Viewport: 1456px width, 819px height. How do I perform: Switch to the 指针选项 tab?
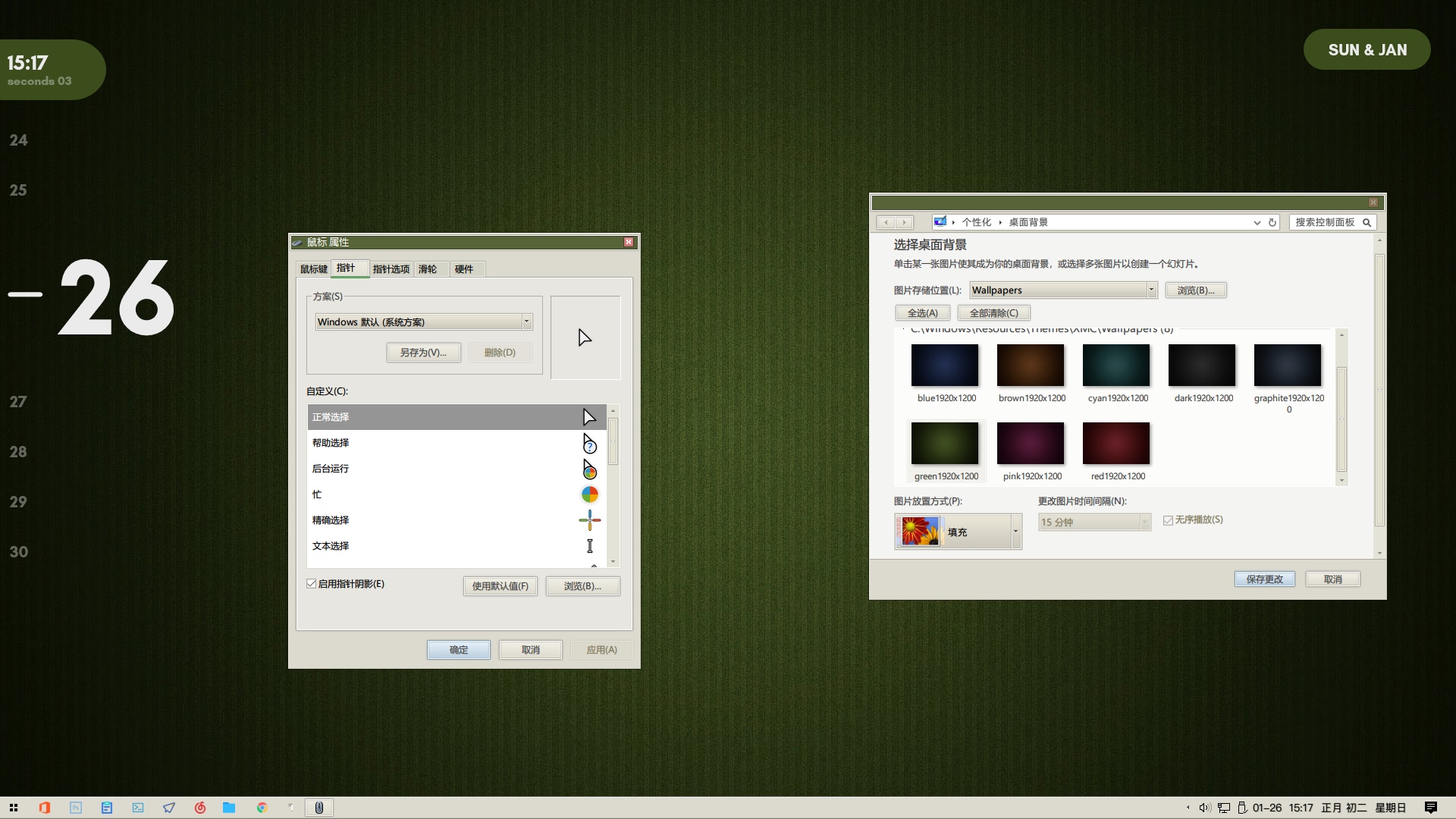point(391,269)
